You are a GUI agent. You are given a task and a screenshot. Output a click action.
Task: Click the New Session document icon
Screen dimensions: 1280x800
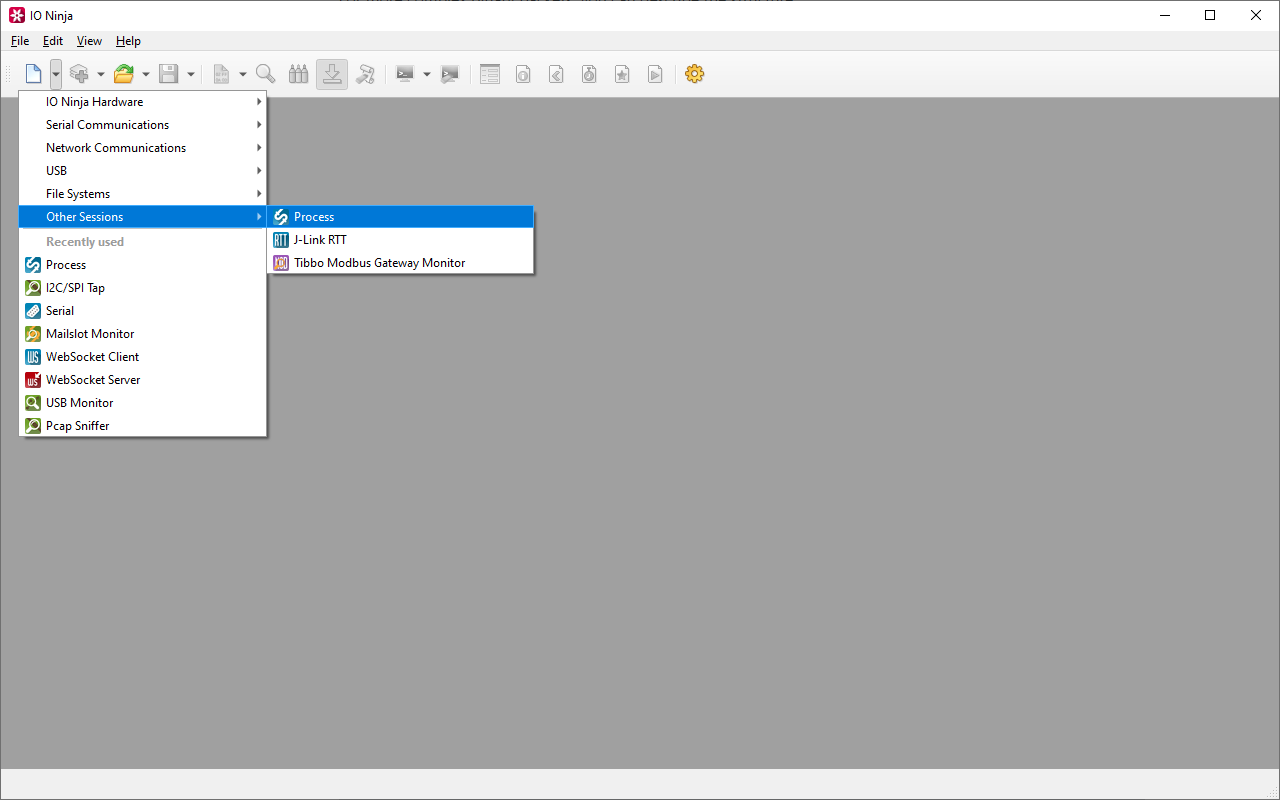pos(33,74)
